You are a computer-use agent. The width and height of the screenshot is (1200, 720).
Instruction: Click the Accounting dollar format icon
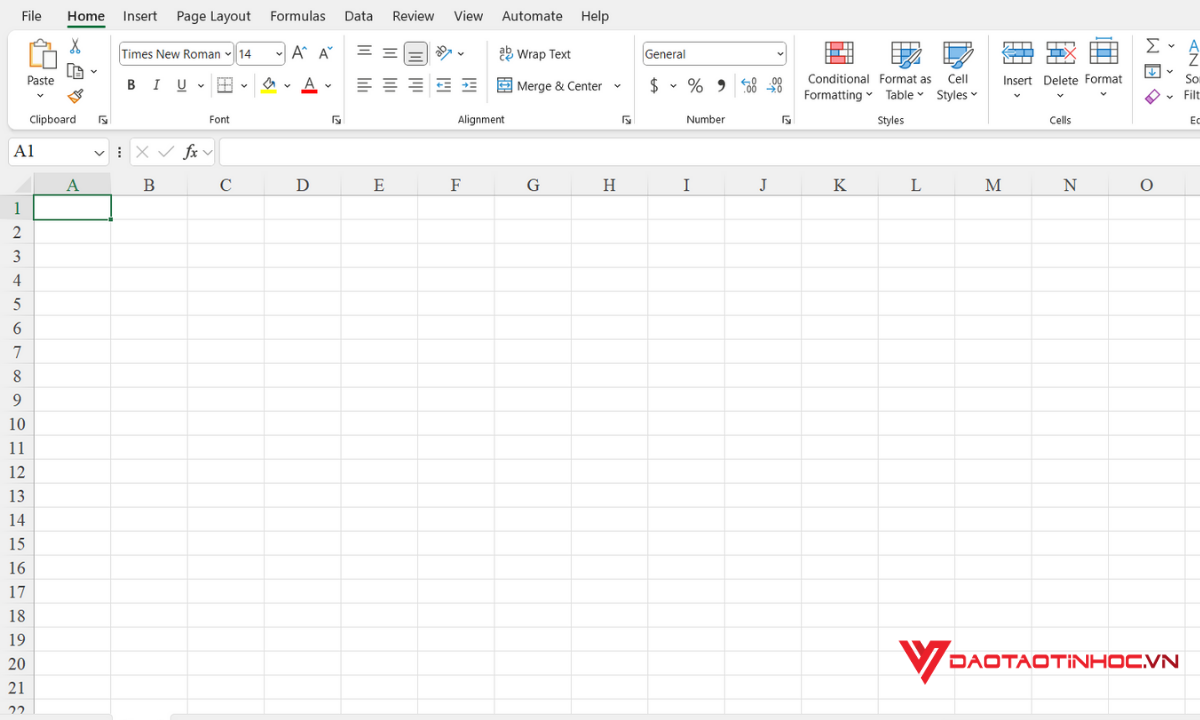(x=654, y=86)
